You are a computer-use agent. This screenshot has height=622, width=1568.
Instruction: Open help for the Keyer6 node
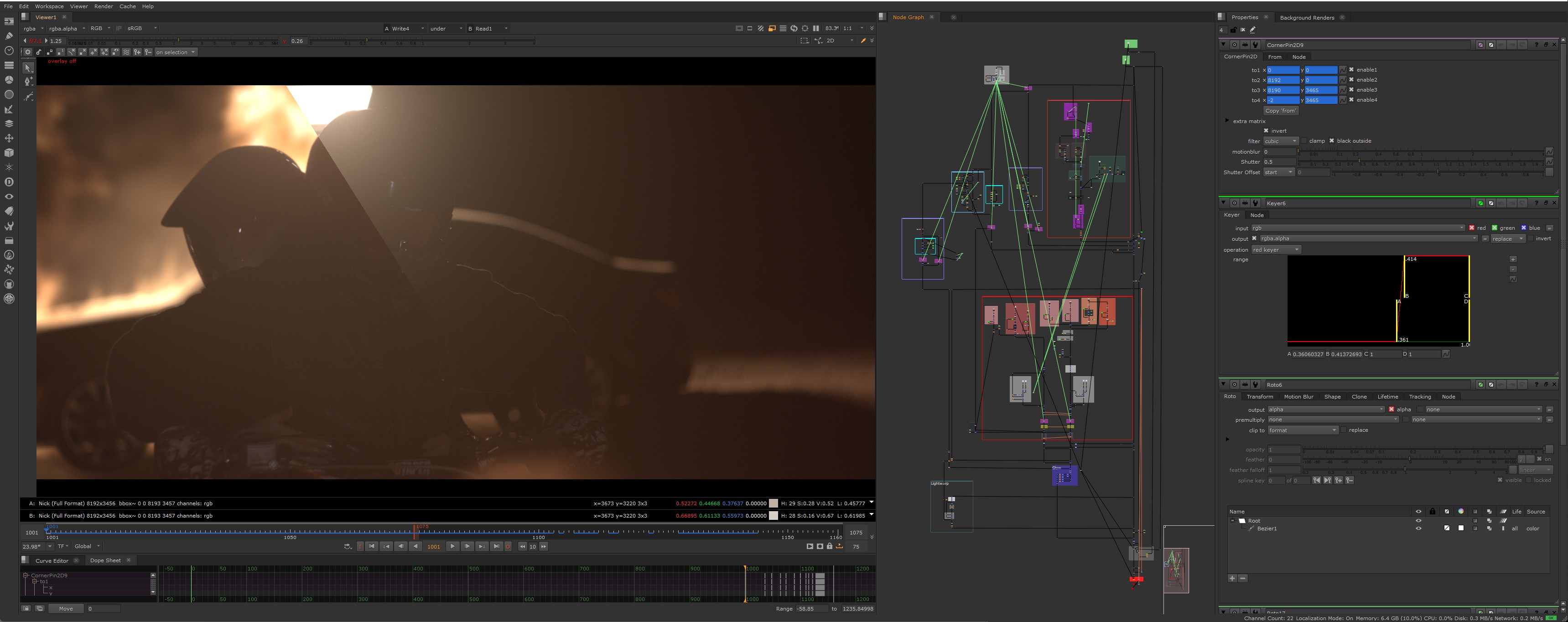coord(1537,202)
